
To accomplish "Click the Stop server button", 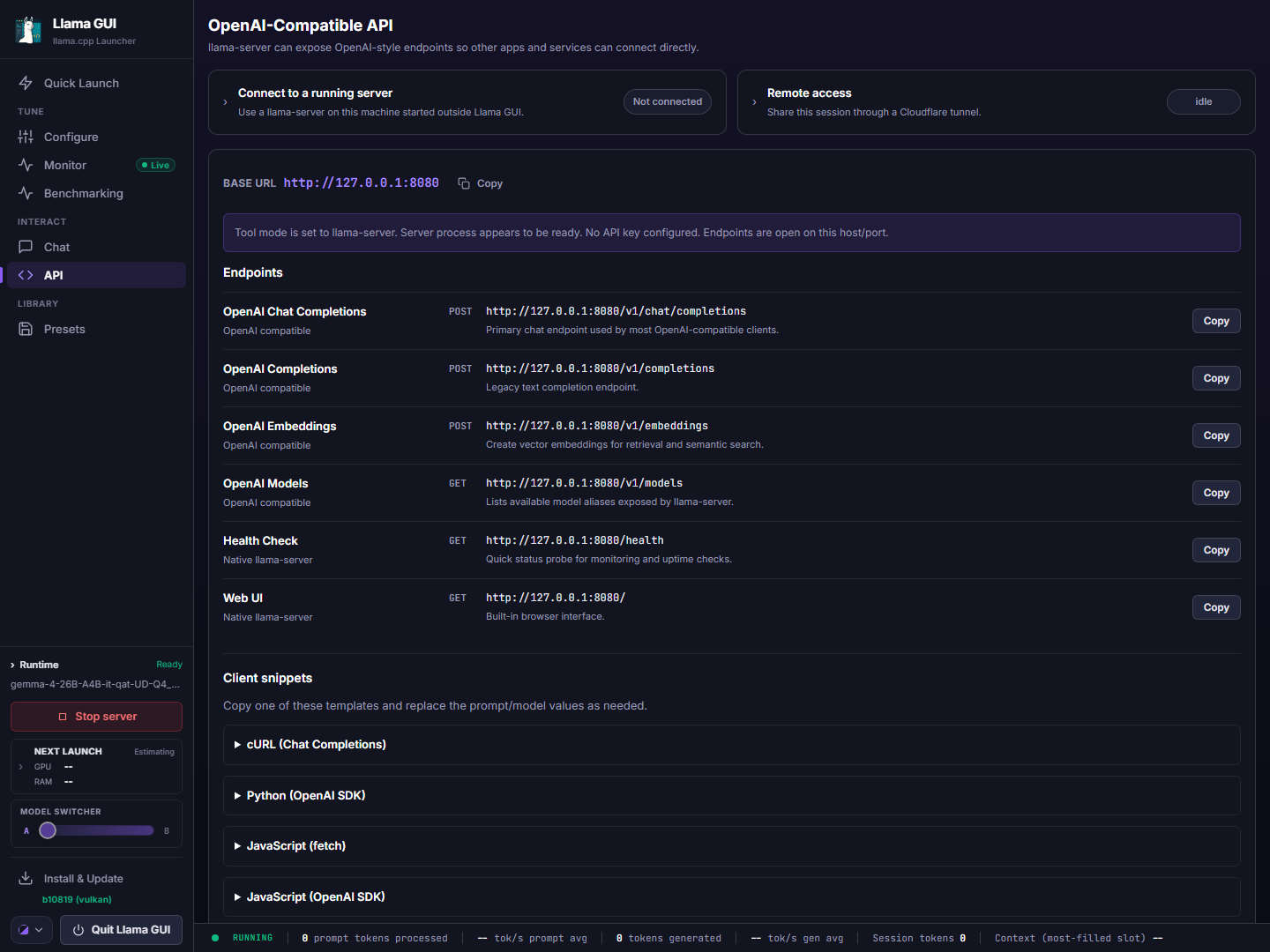I will point(97,717).
